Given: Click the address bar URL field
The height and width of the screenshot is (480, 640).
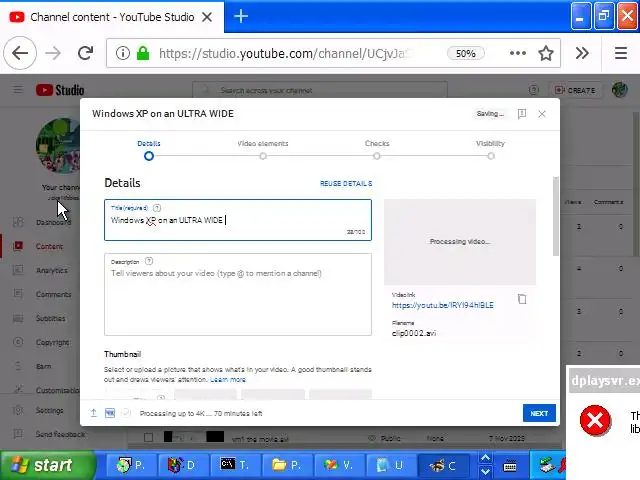Looking at the screenshot, I should tap(286, 53).
